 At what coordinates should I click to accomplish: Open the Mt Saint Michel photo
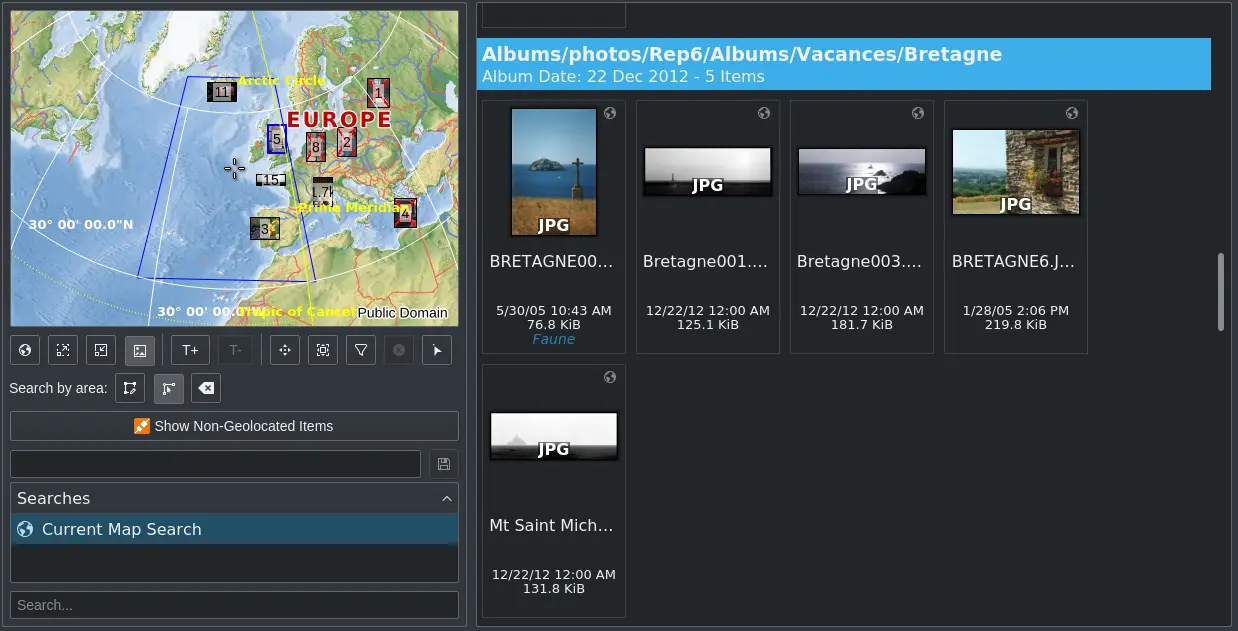tap(553, 436)
